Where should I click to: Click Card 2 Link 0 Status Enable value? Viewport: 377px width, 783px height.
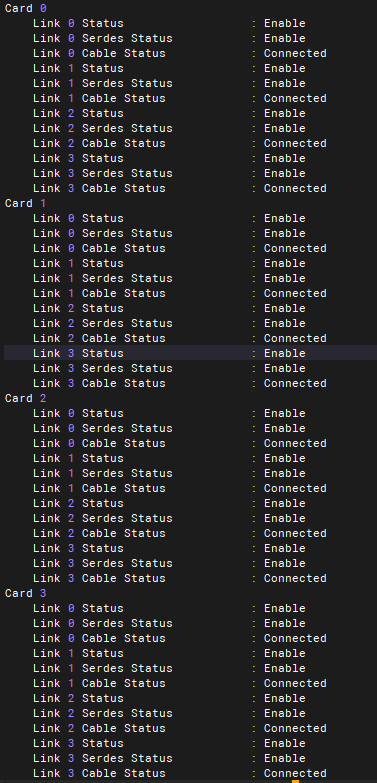pyautogui.click(x=285, y=413)
